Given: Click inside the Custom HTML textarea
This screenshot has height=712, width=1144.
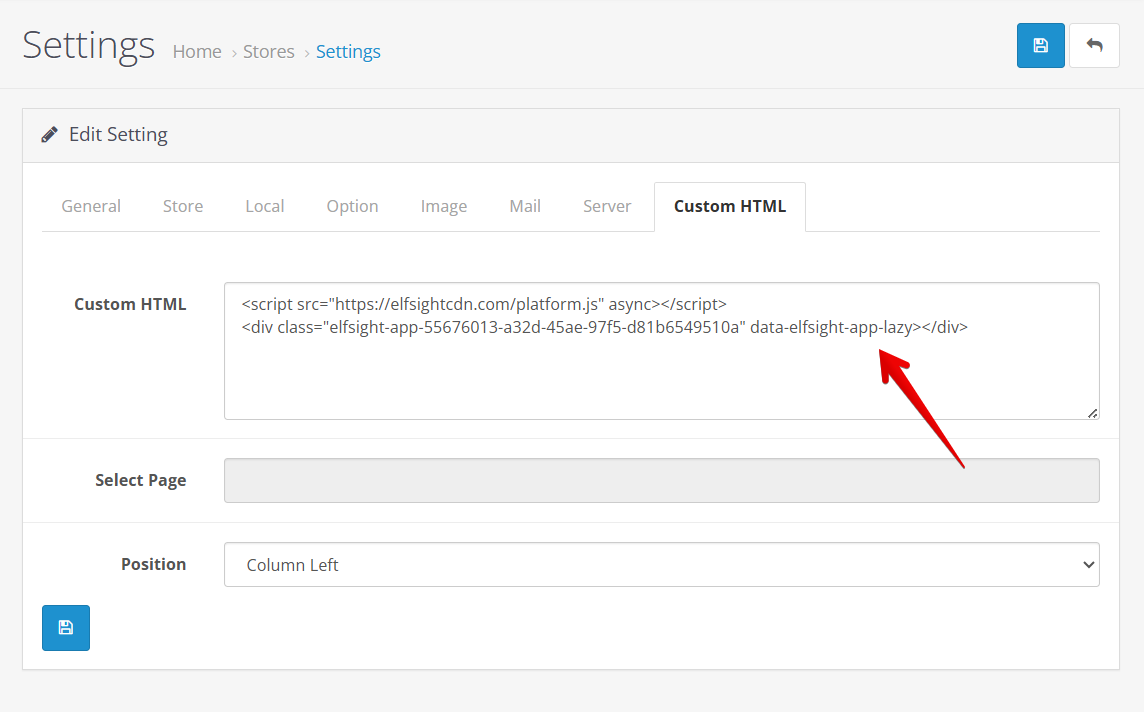Looking at the screenshot, I should point(662,351).
